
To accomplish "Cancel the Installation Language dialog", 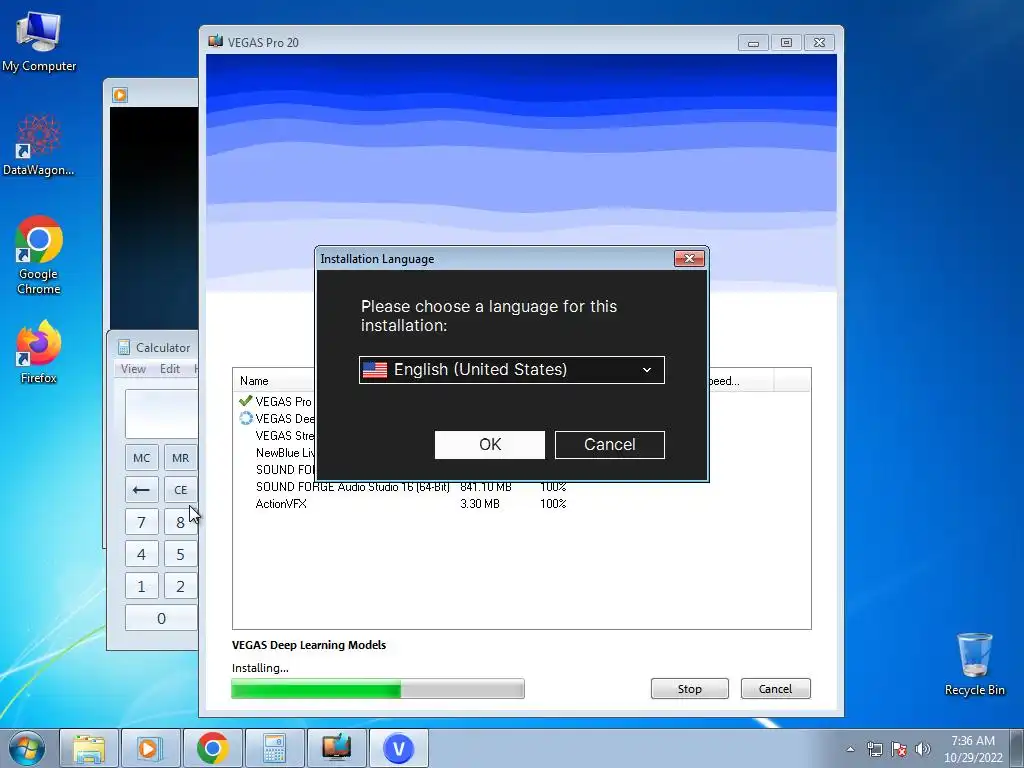I will [x=610, y=445].
